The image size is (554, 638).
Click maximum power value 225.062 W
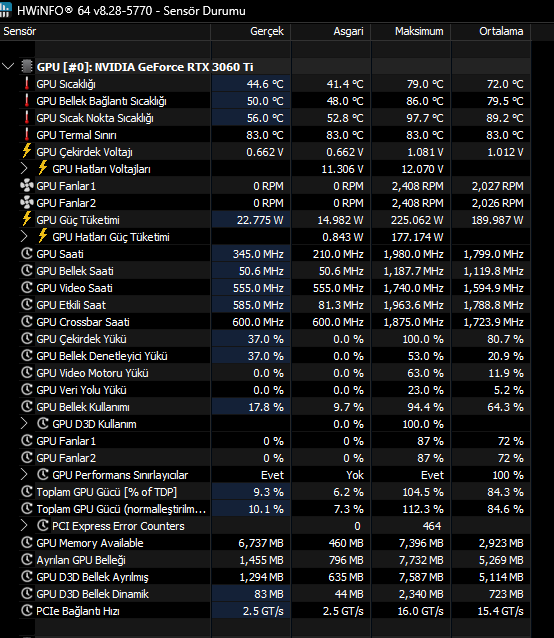click(419, 220)
